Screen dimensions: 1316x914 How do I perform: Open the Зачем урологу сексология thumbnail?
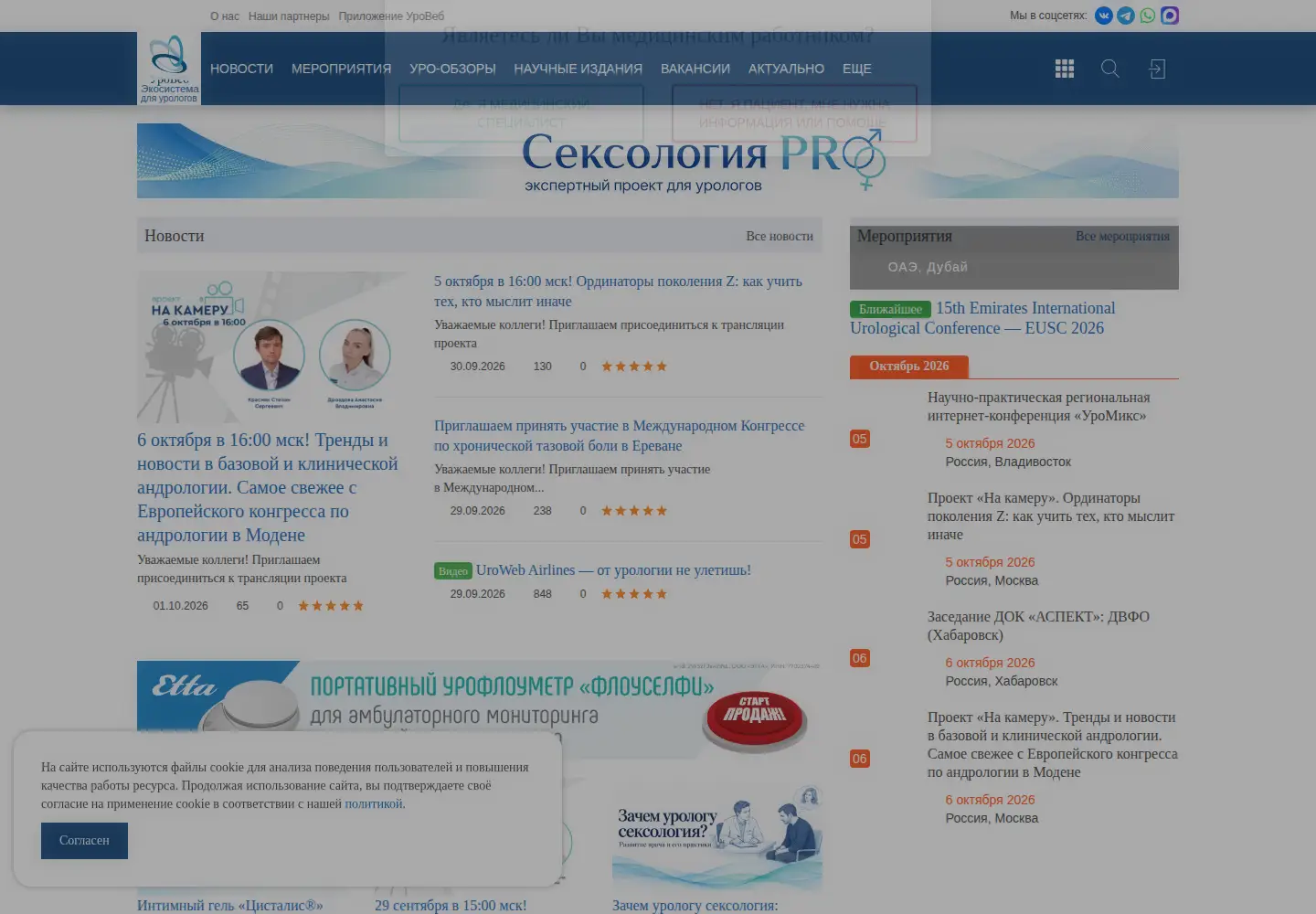click(717, 837)
